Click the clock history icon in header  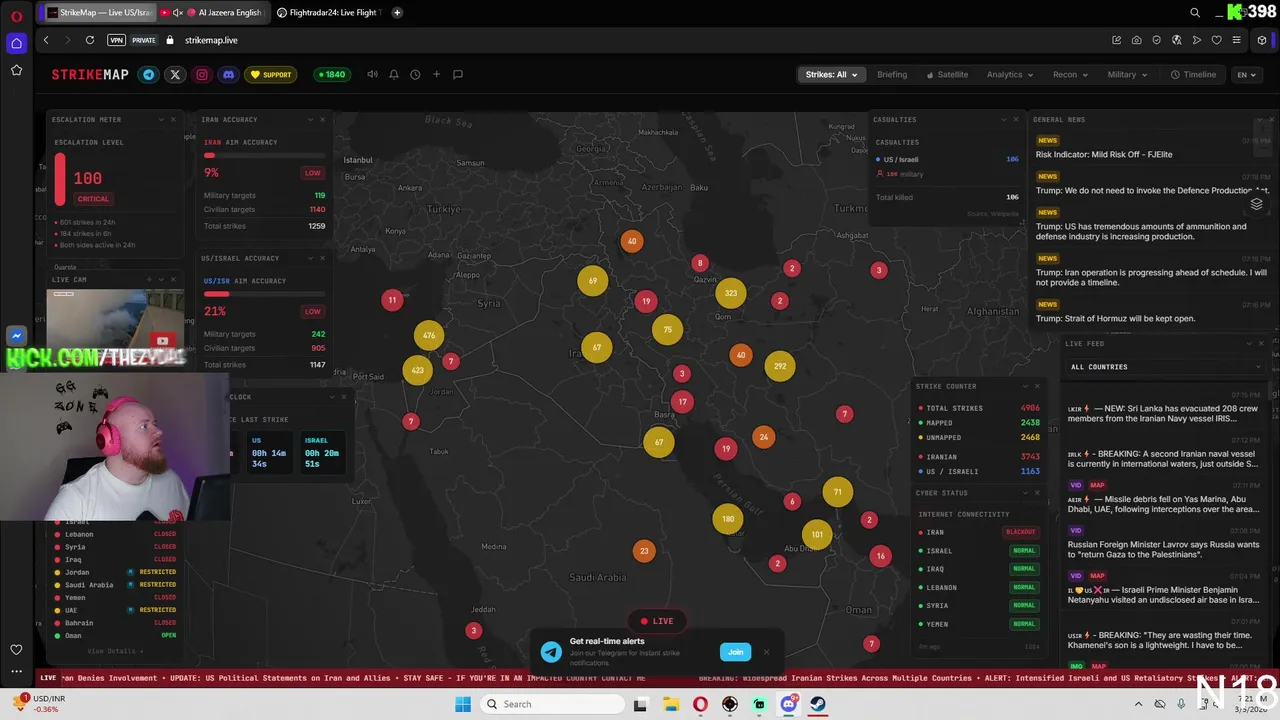(x=415, y=74)
